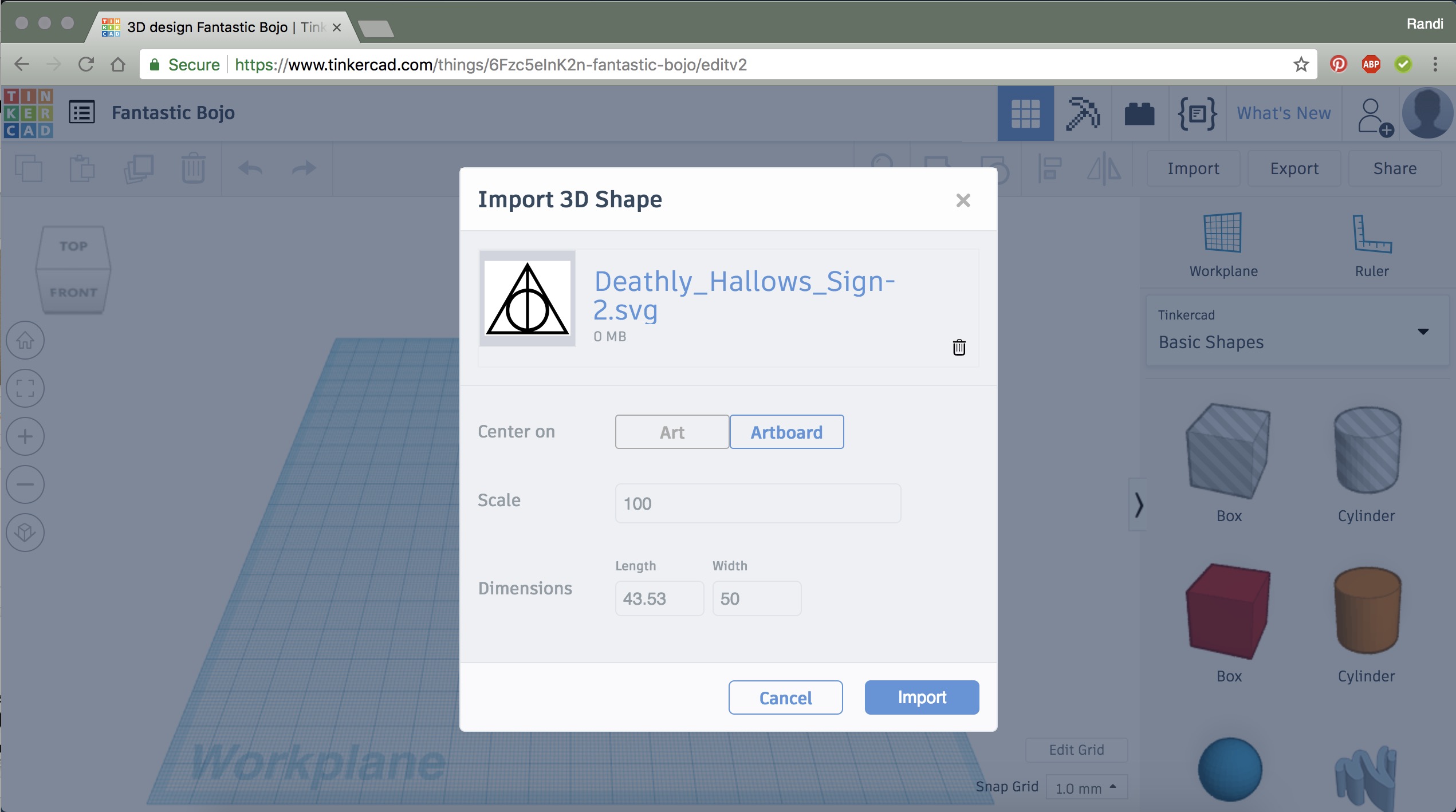The width and height of the screenshot is (1456, 812).
Task: Open Deathly_Hallows_Sign-2.svg file name link
Action: 744,295
